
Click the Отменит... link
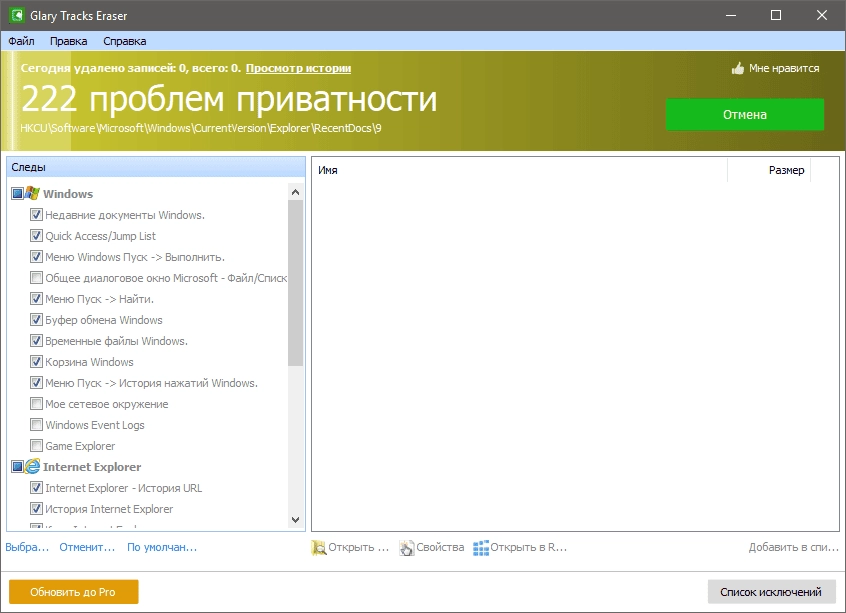point(87,547)
